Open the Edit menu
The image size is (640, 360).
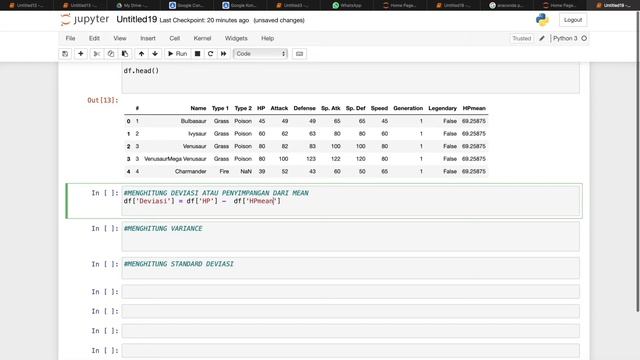click(x=94, y=38)
